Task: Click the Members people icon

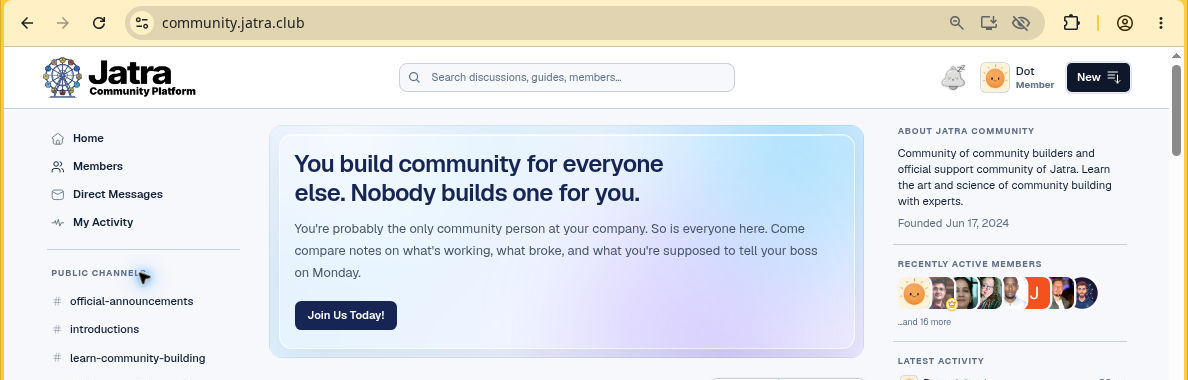Action: point(58,167)
